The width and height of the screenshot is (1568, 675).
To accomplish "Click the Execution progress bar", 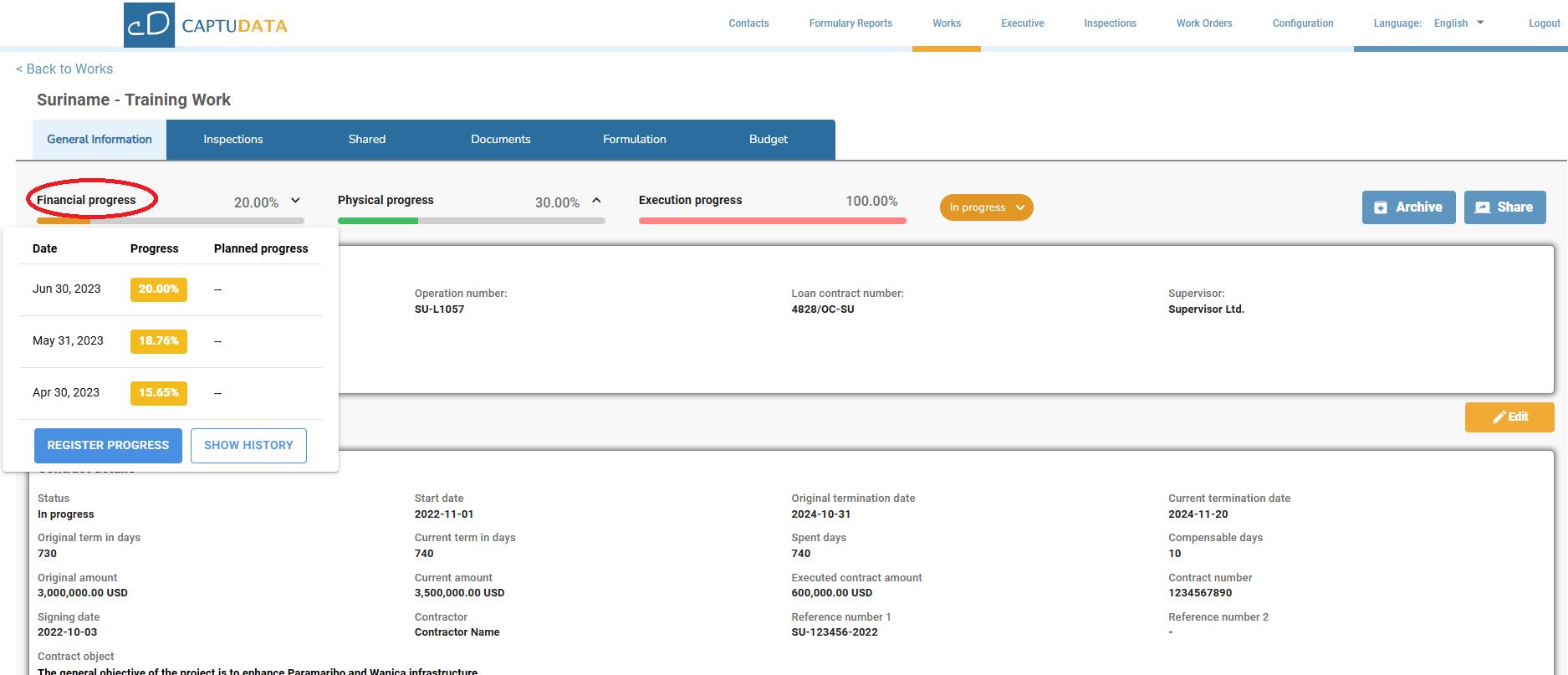I will point(772,221).
